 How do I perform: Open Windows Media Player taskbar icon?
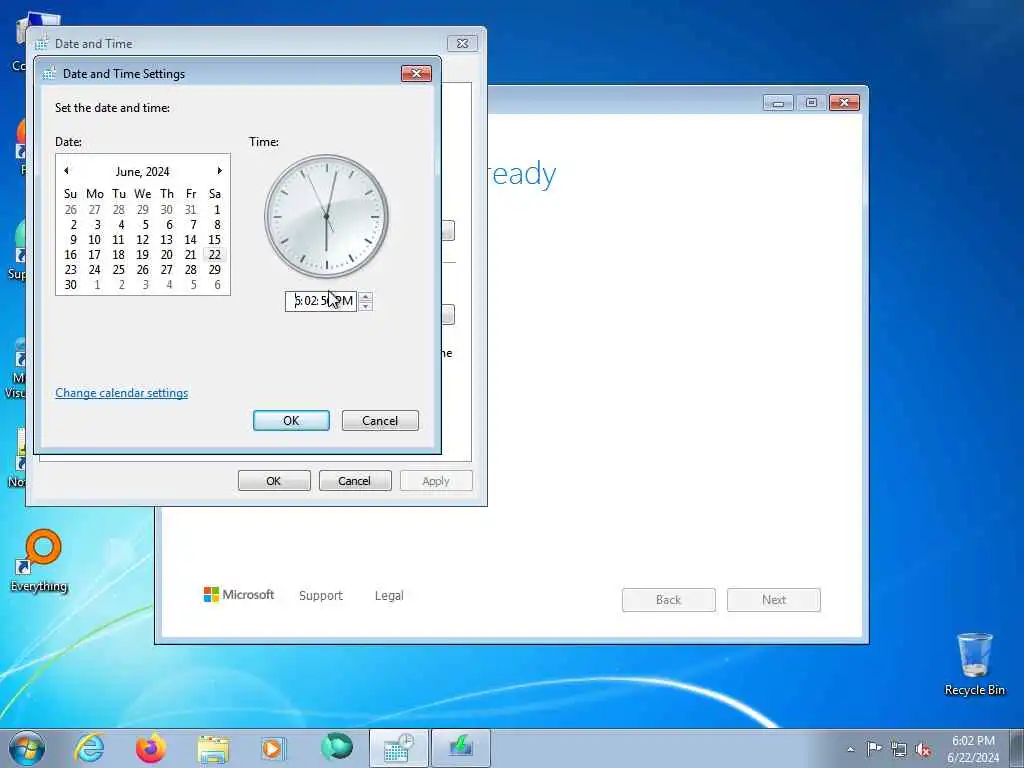[273, 748]
